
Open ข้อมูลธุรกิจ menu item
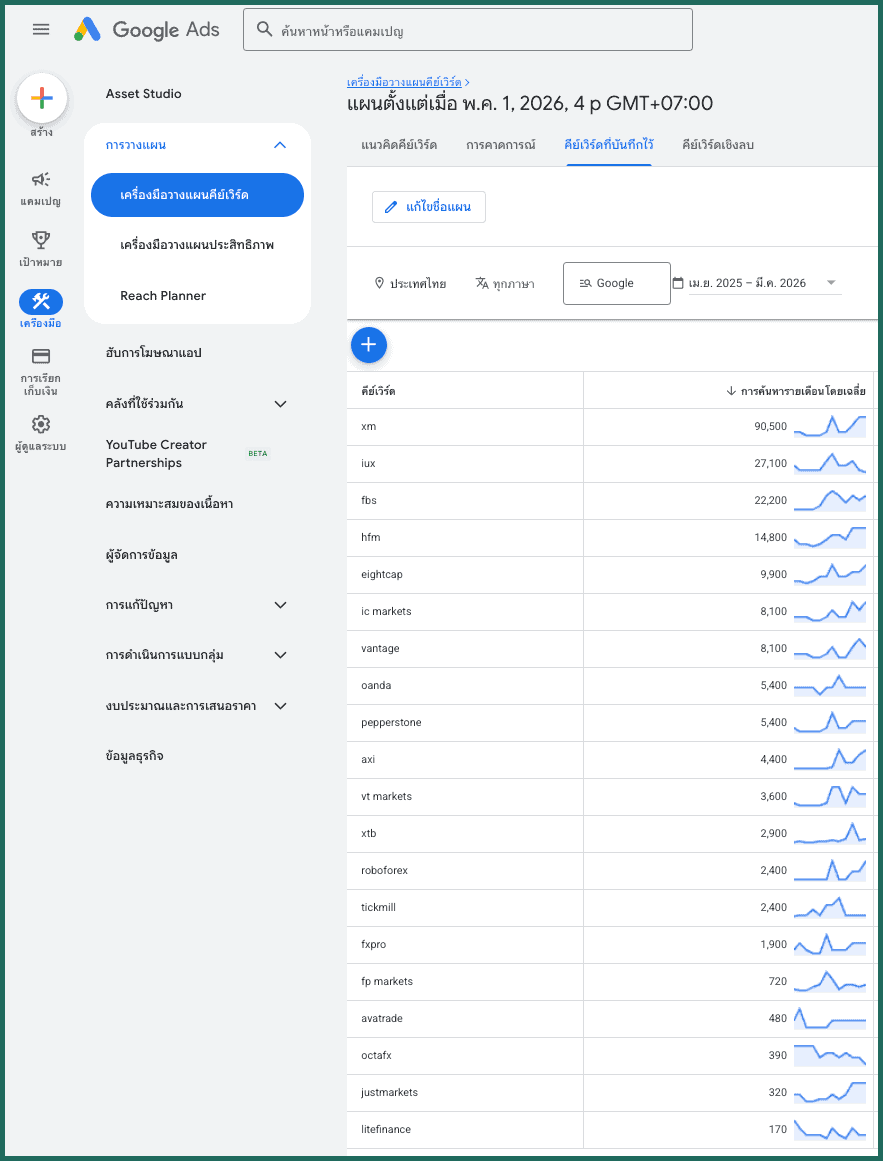pos(135,756)
